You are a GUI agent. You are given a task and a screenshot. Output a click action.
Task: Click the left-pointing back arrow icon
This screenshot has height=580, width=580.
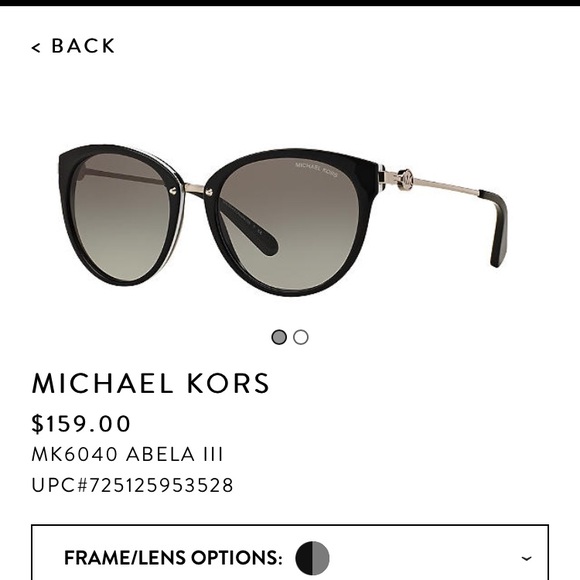36,47
